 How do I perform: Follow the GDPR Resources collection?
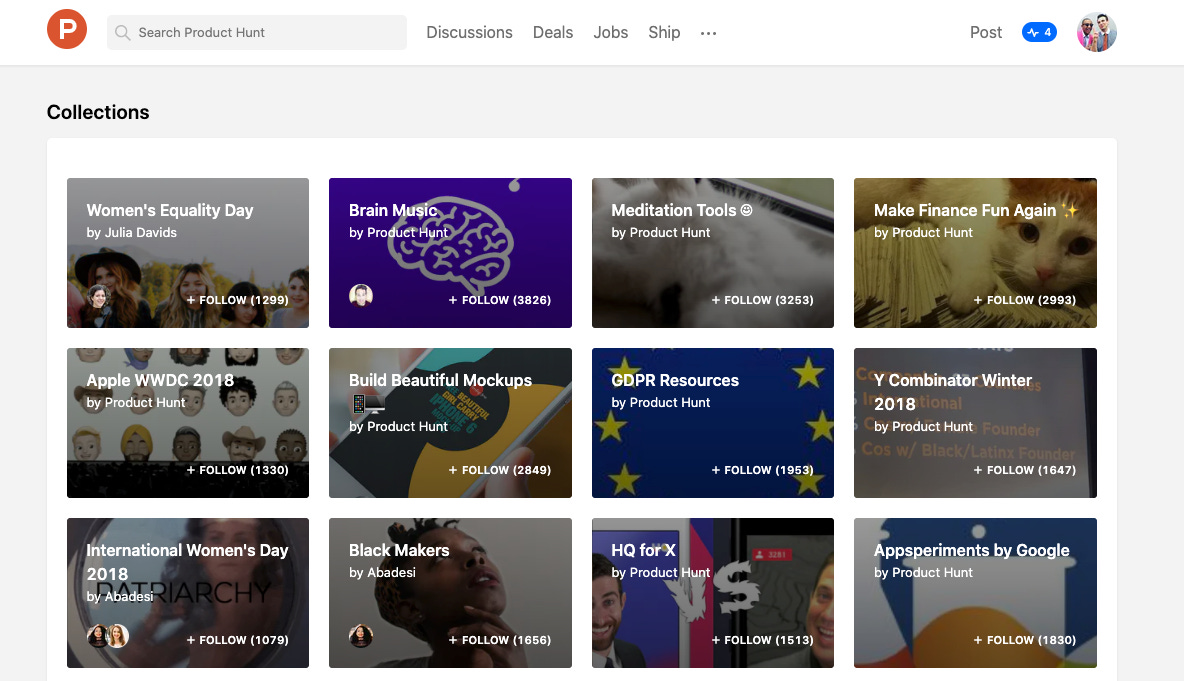tap(762, 470)
